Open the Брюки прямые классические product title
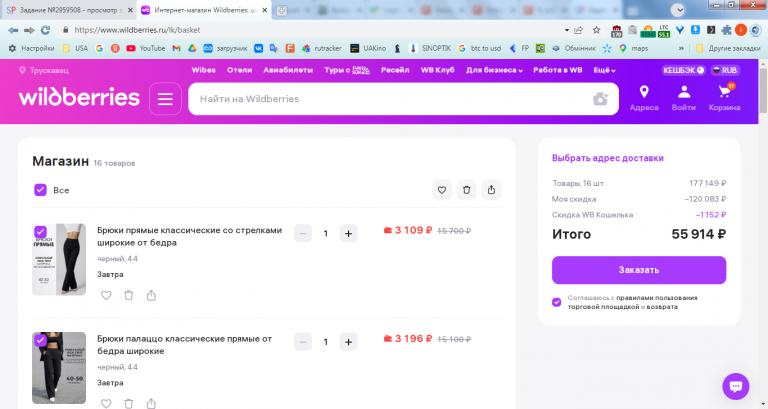The image size is (768, 409). (190, 236)
